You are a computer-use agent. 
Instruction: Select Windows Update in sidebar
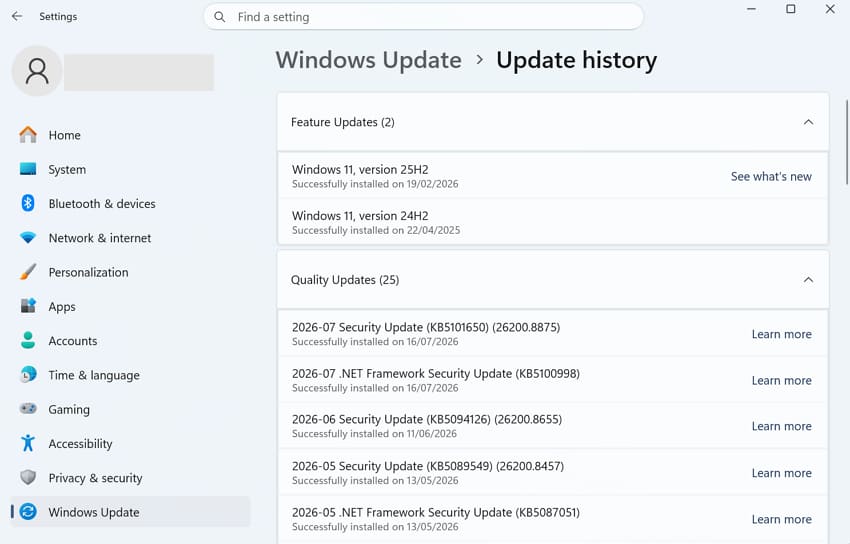click(x=130, y=511)
